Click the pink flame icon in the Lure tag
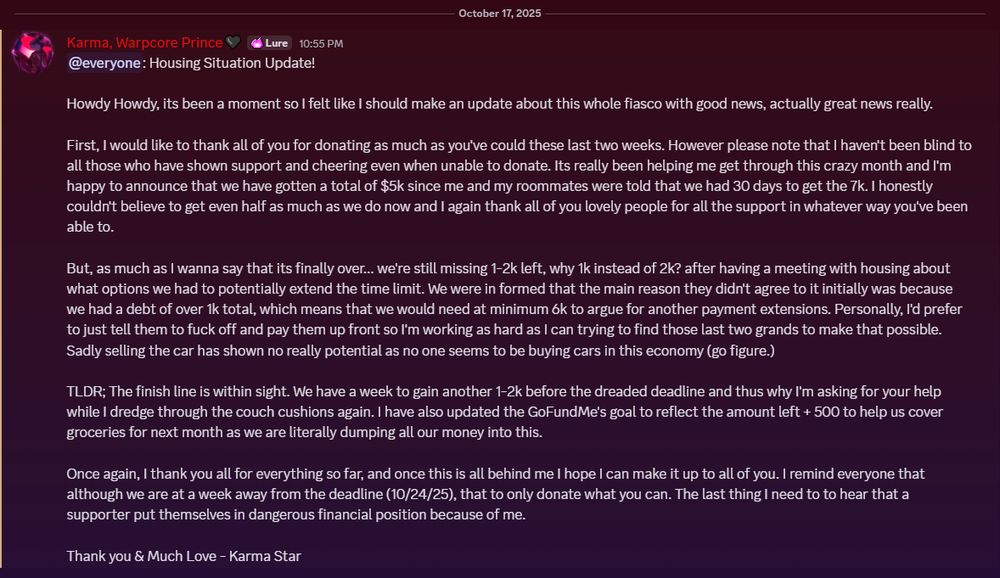 click(256, 43)
